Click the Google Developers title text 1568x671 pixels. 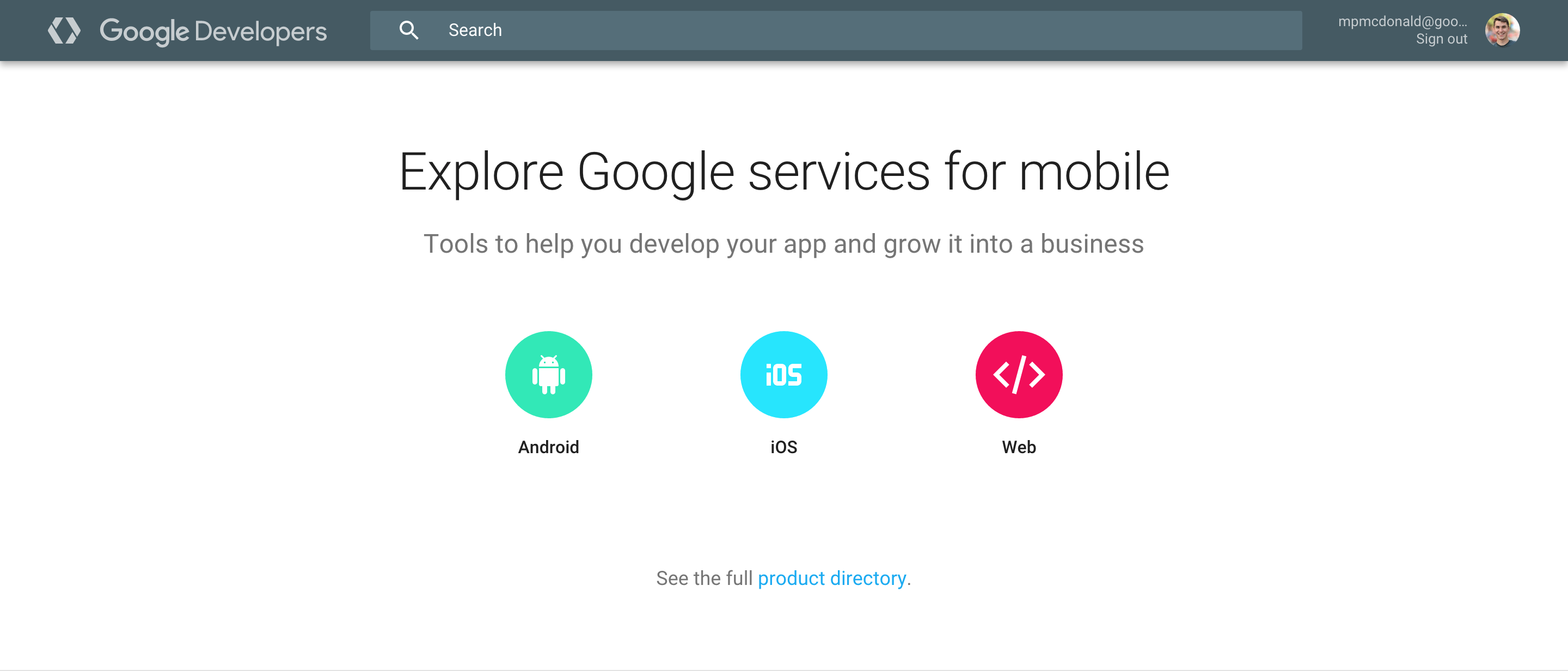tap(213, 30)
